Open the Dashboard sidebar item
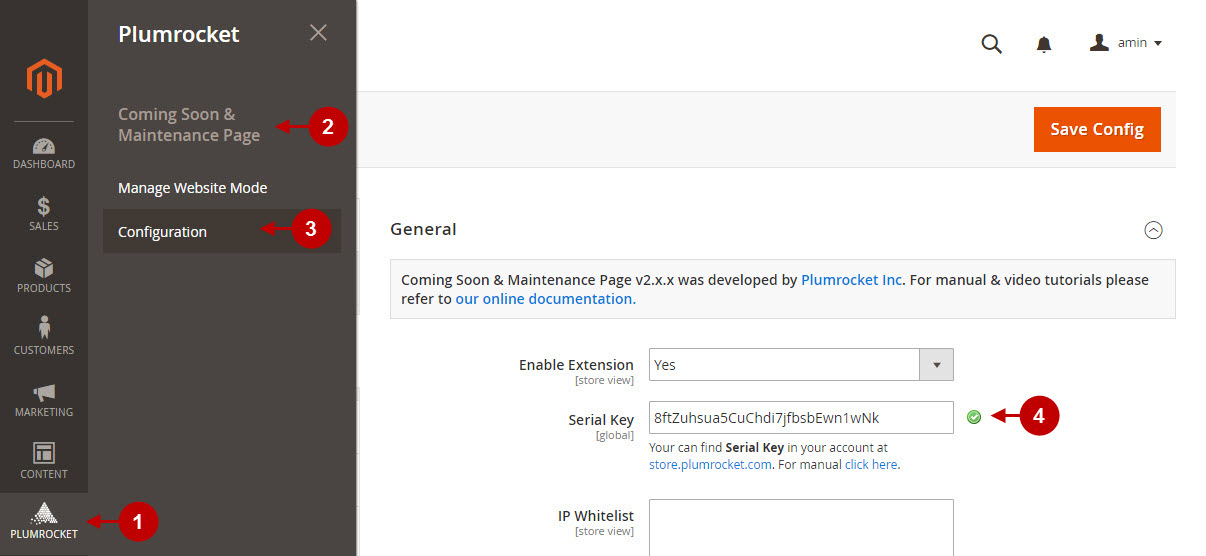The image size is (1206, 556). pyautogui.click(x=44, y=154)
